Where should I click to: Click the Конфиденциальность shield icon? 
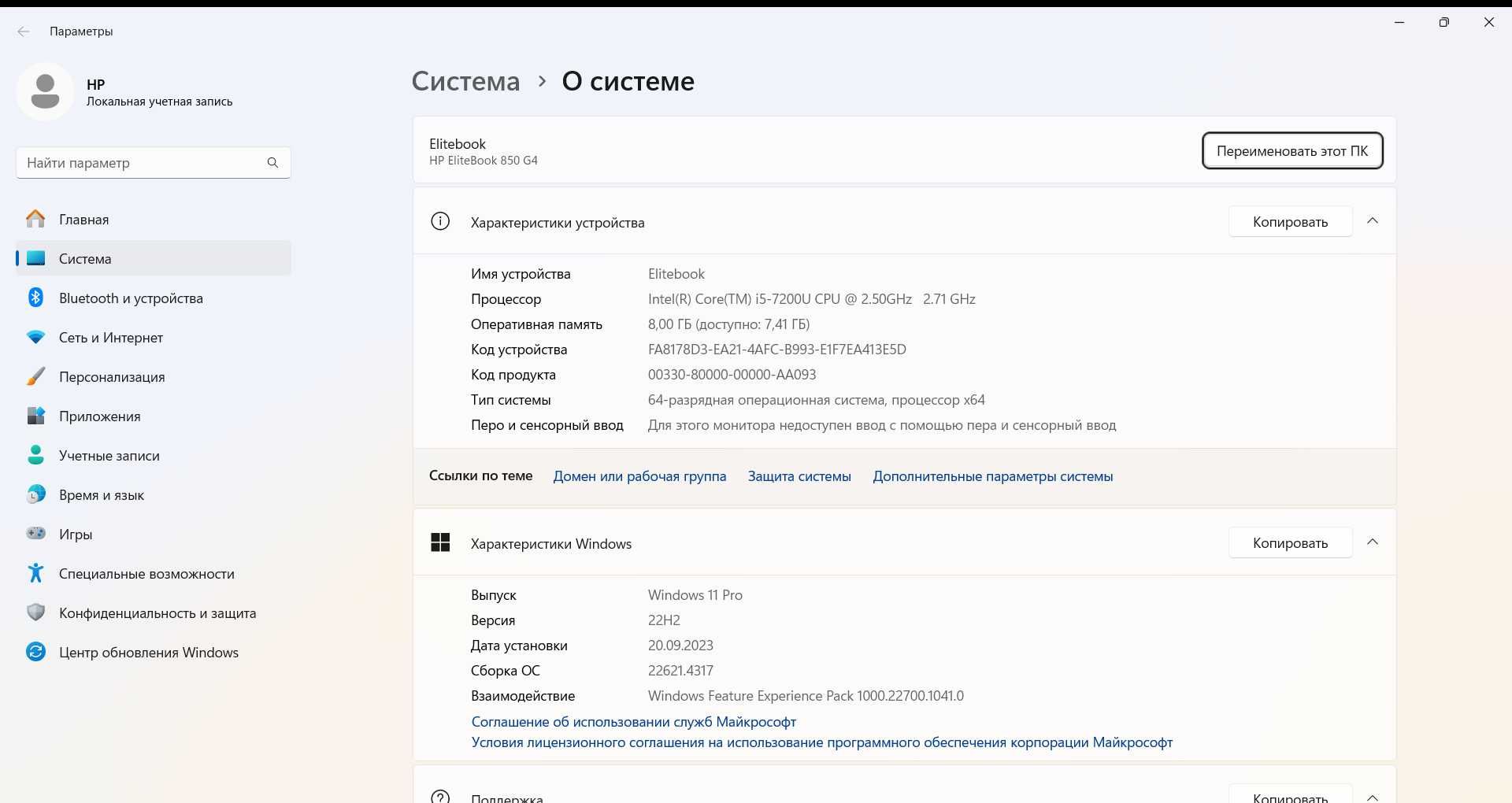pyautogui.click(x=35, y=612)
